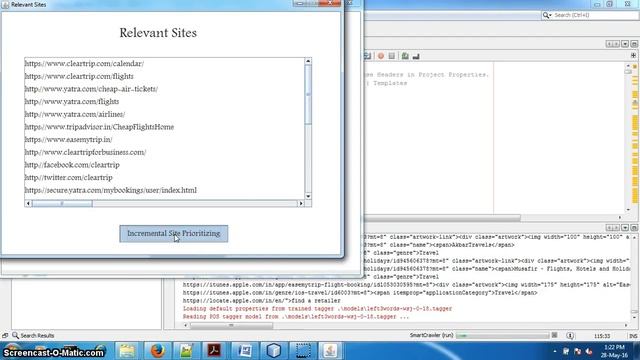
Task: Show hidden system tray icons
Action: (x=555, y=351)
